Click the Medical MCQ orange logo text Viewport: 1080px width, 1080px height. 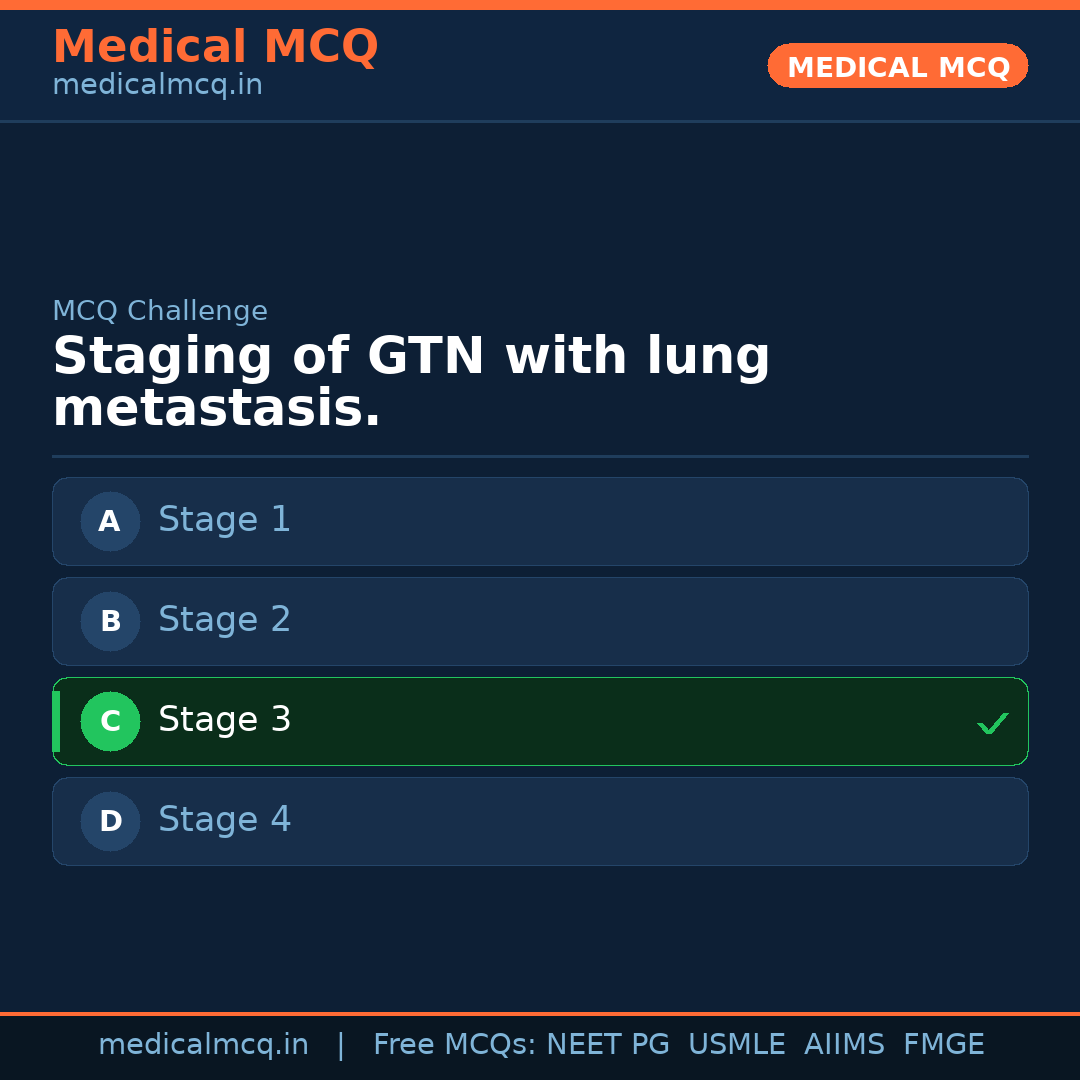click(x=215, y=47)
